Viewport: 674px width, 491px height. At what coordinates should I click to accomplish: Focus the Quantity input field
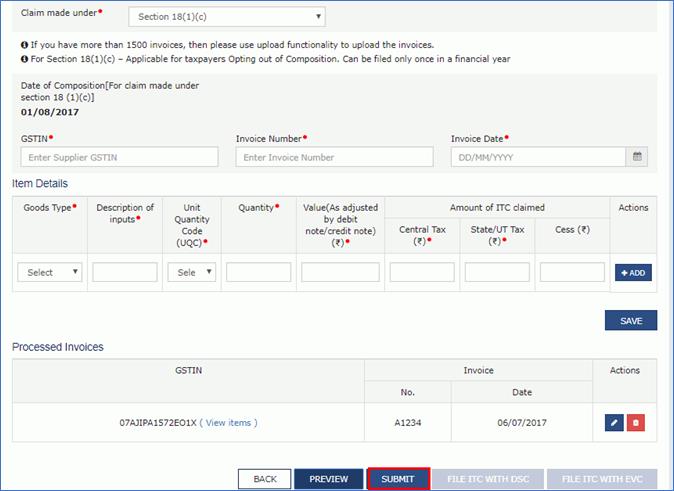click(x=258, y=272)
